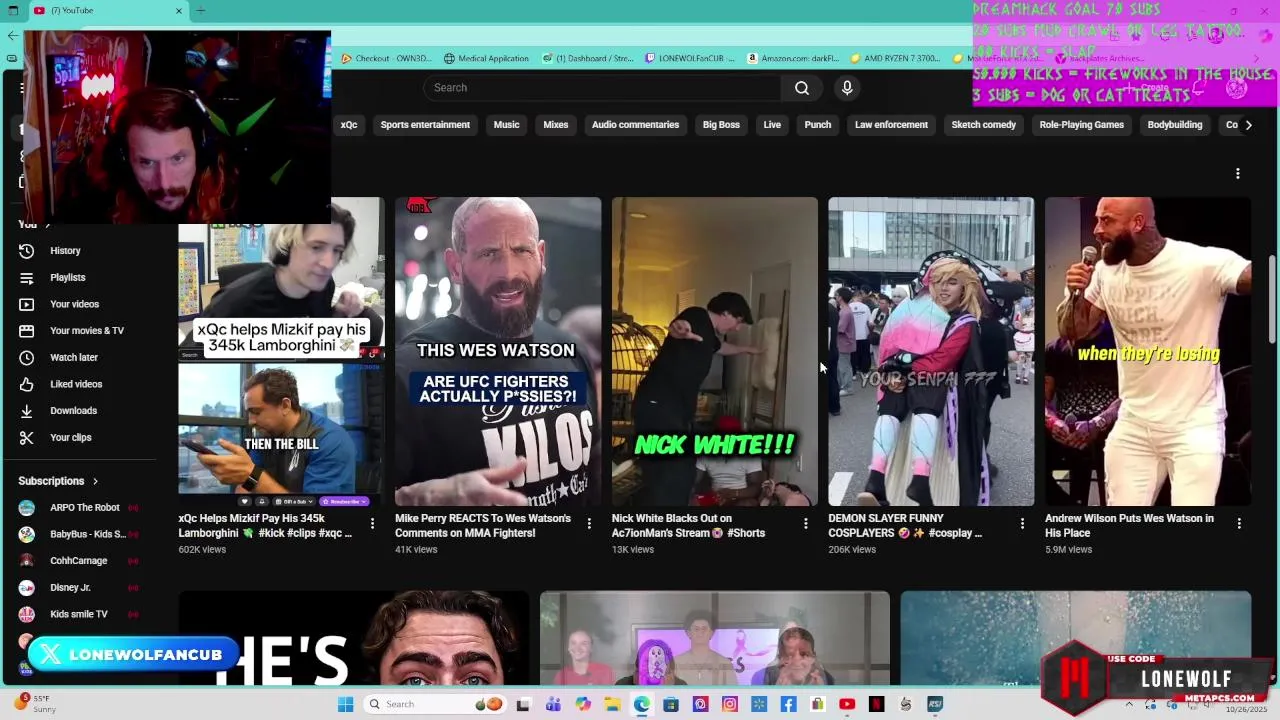
Task: Select the Law enforcement chip
Action: click(x=891, y=125)
